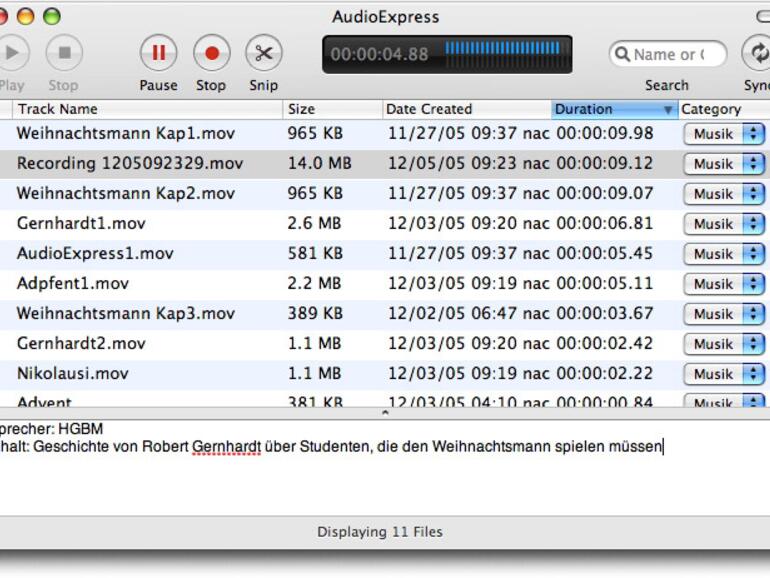Click duration 00:00:06.81 cell

[605, 223]
